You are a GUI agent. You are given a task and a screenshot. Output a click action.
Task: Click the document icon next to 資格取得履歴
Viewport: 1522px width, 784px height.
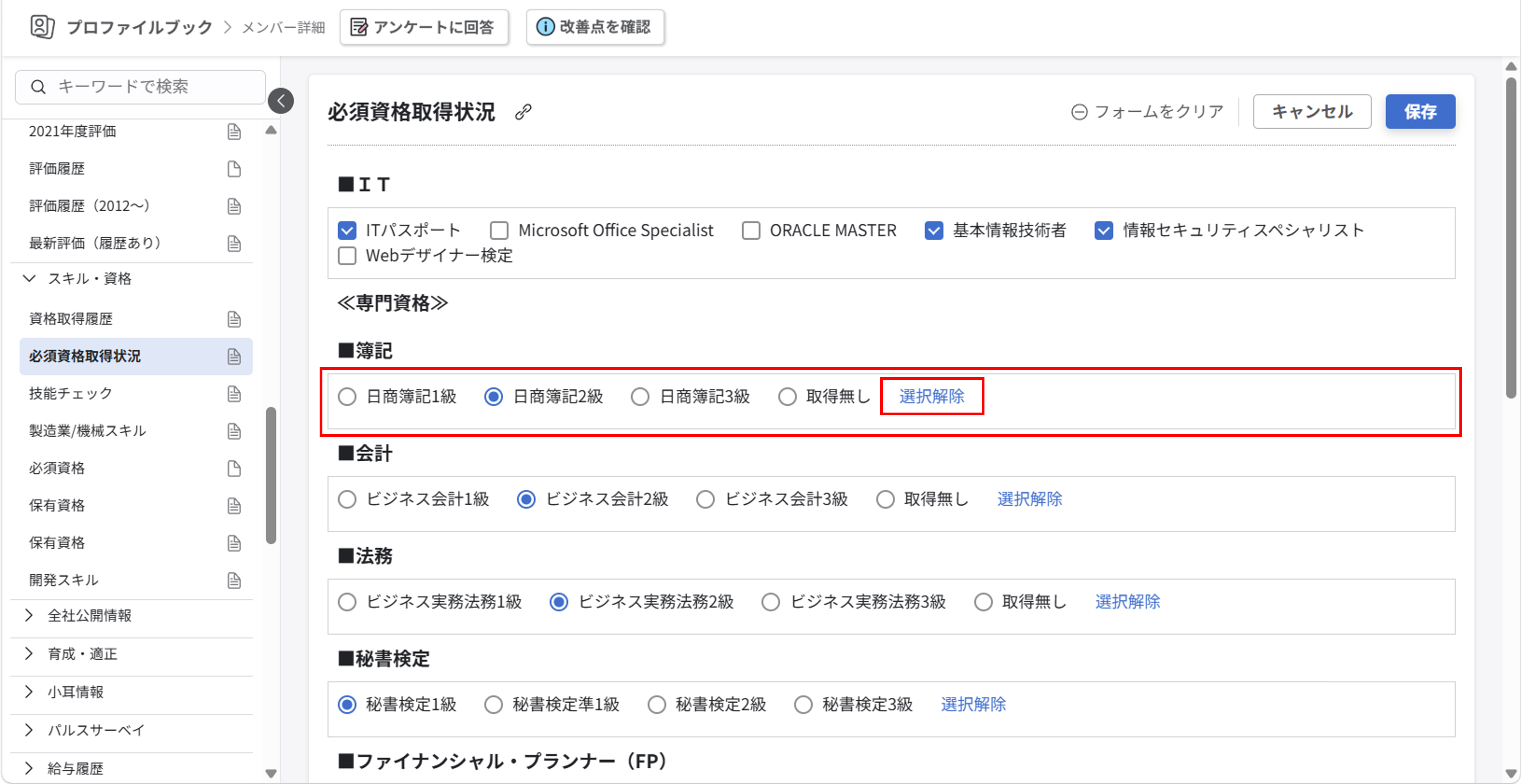pos(234,319)
